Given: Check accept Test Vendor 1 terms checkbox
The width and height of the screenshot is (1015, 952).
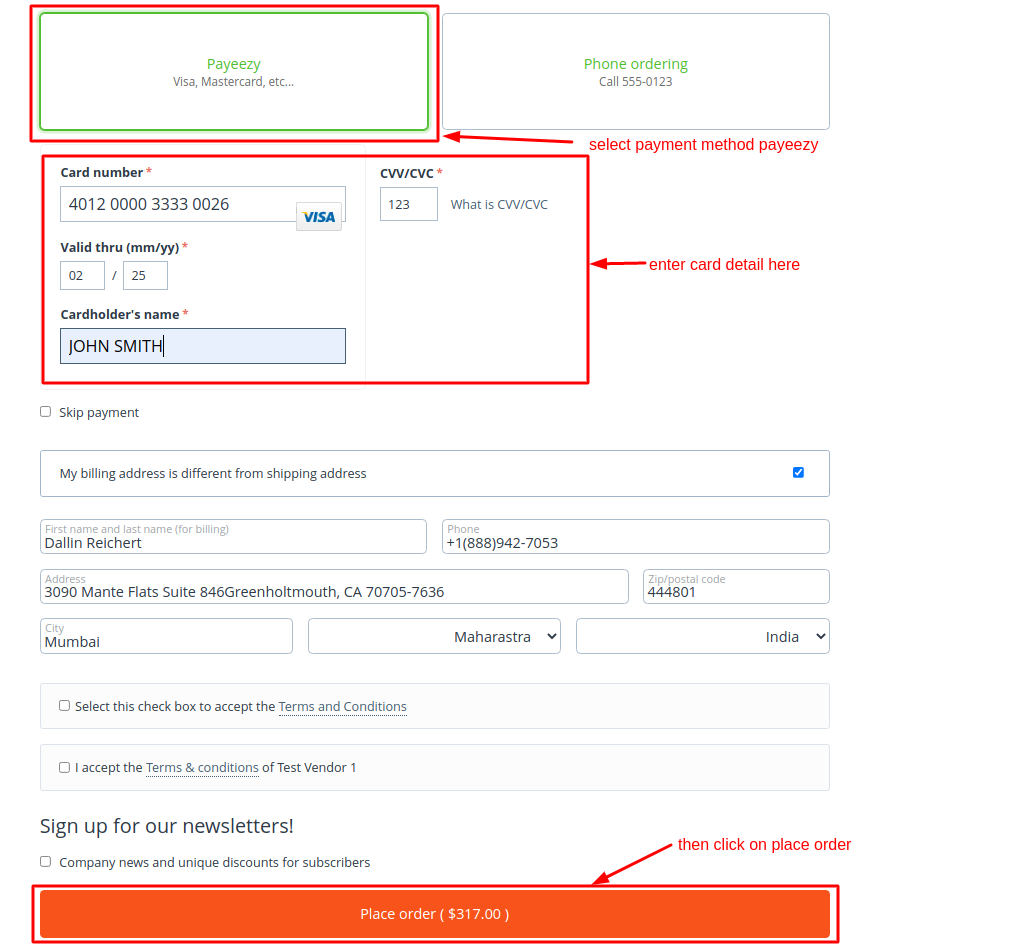Looking at the screenshot, I should click(64, 768).
